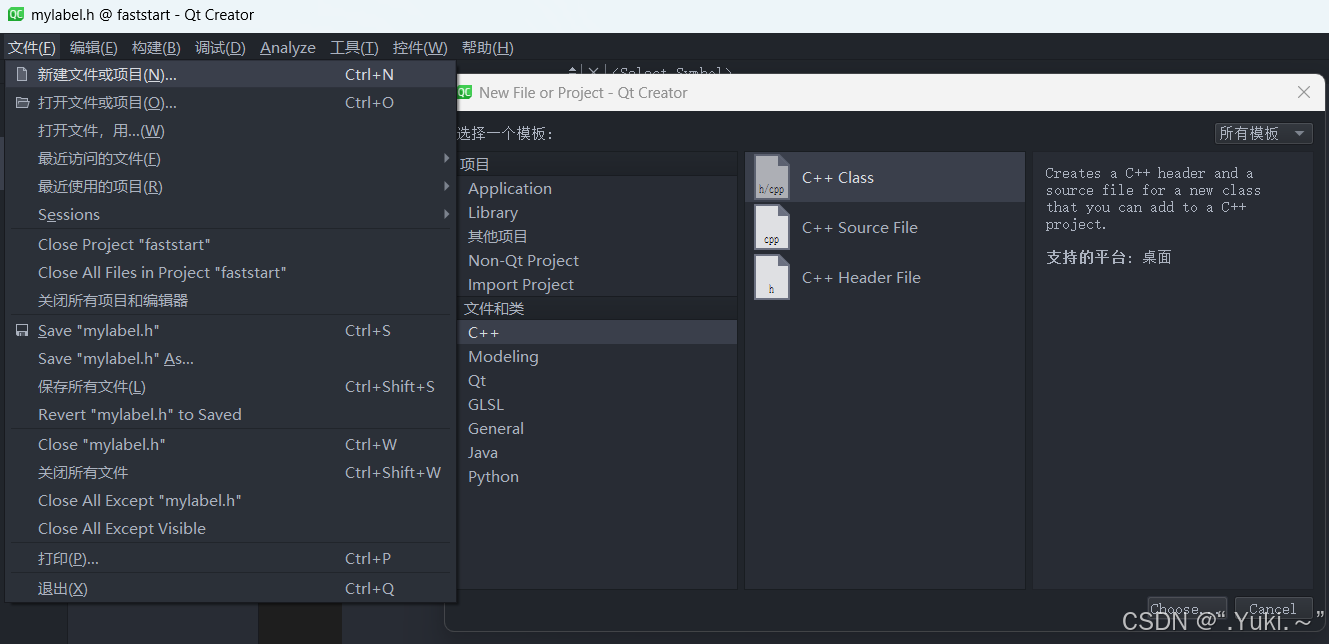This screenshot has width=1329, height=644.
Task: Choose 退出(X) entry
Action: (231, 588)
